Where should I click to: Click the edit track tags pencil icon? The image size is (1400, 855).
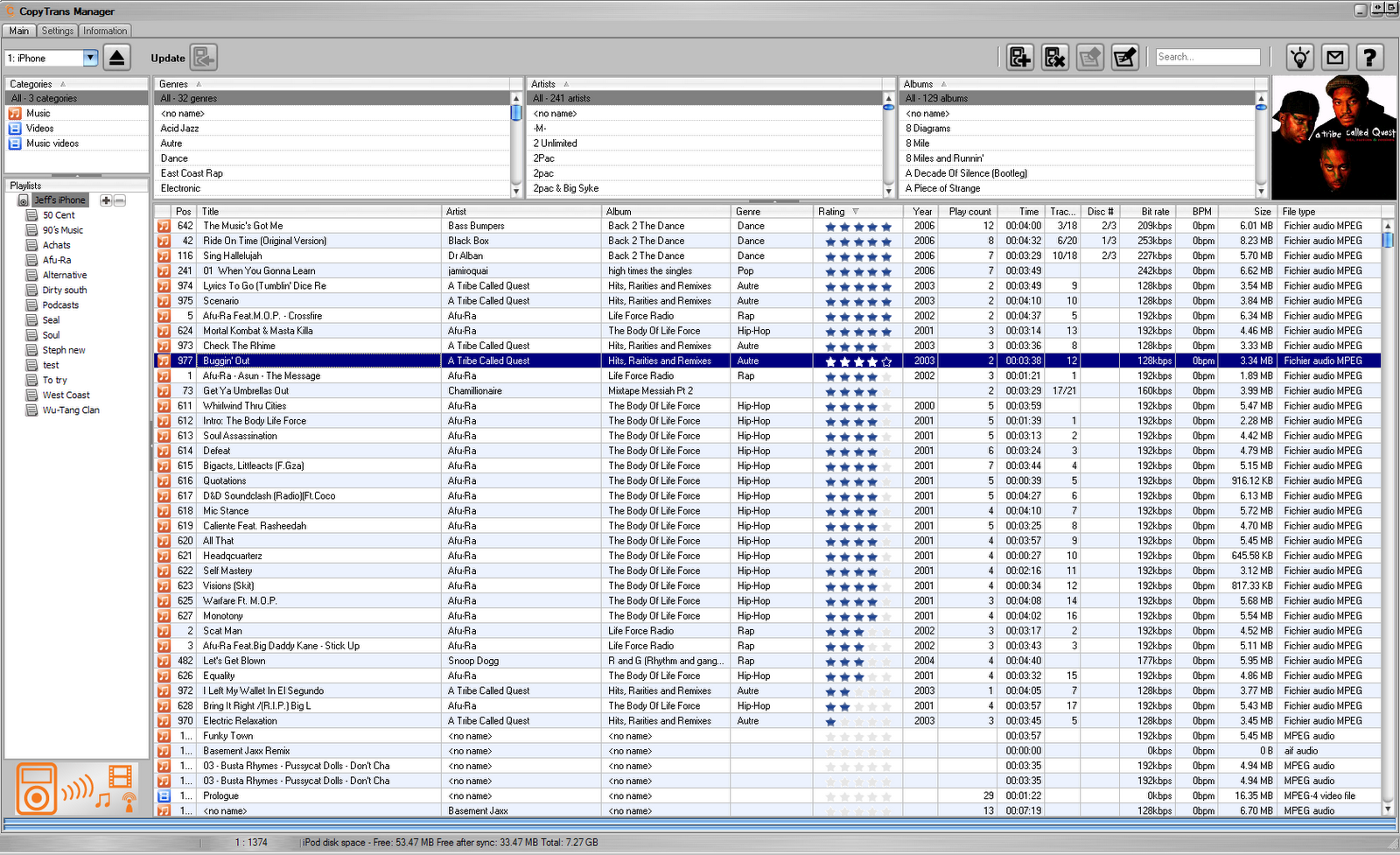(x=1124, y=58)
